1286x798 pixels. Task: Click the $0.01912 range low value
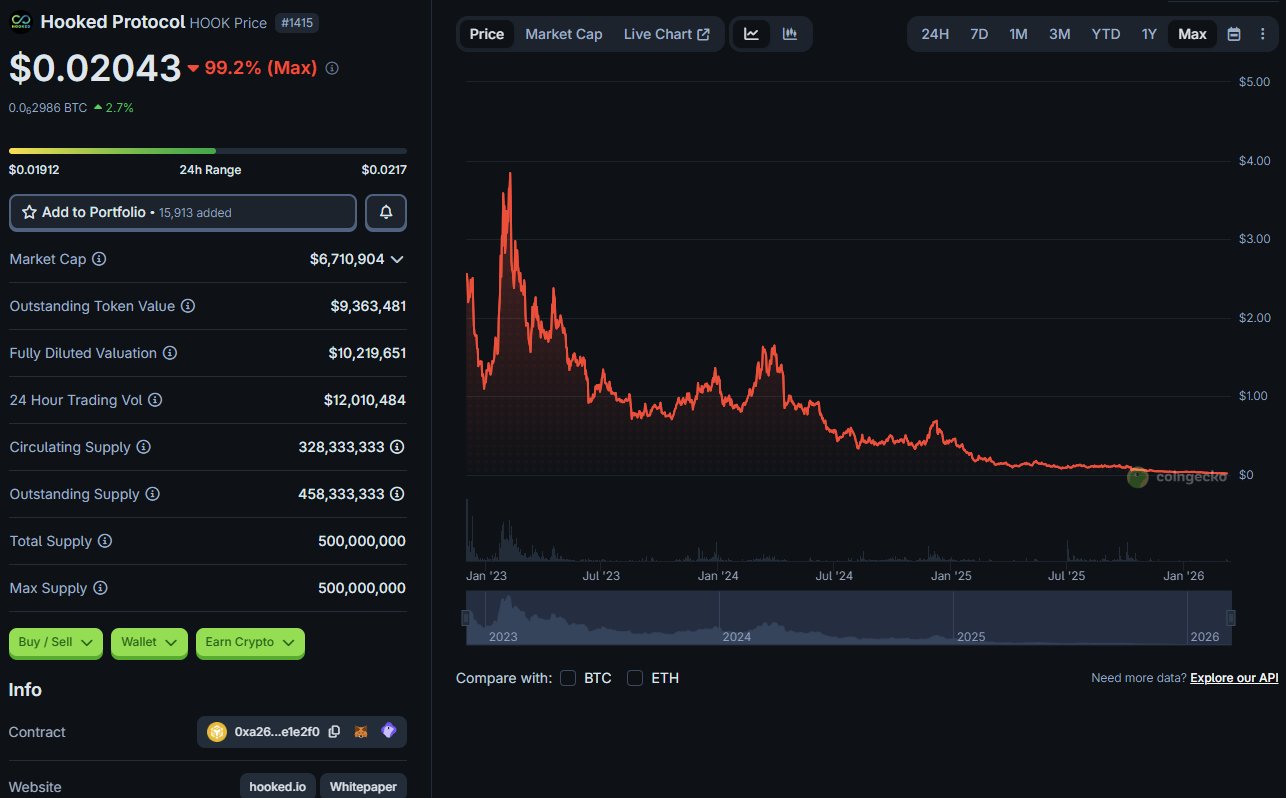pyautogui.click(x=34, y=170)
